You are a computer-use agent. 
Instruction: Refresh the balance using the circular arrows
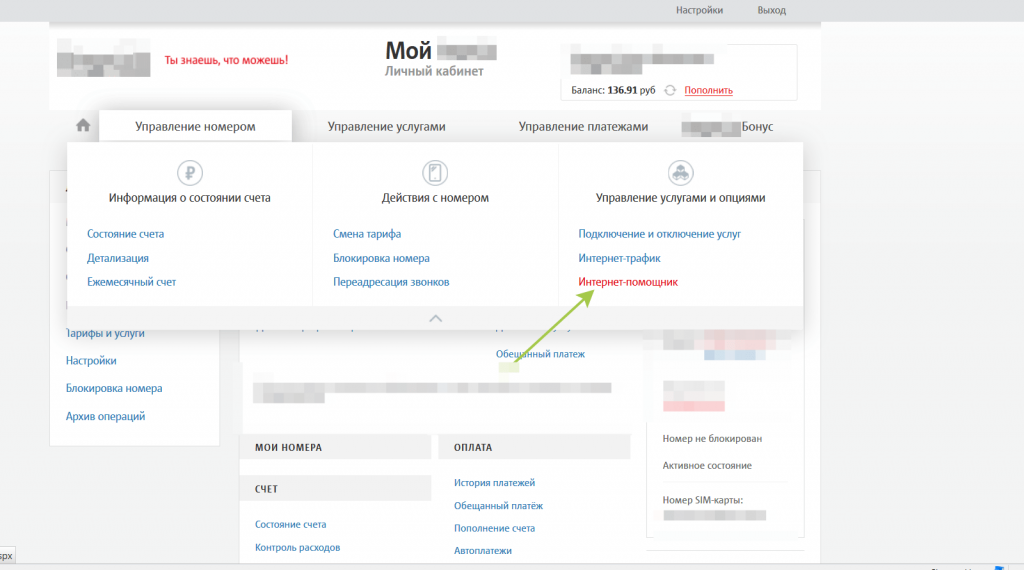(x=670, y=90)
